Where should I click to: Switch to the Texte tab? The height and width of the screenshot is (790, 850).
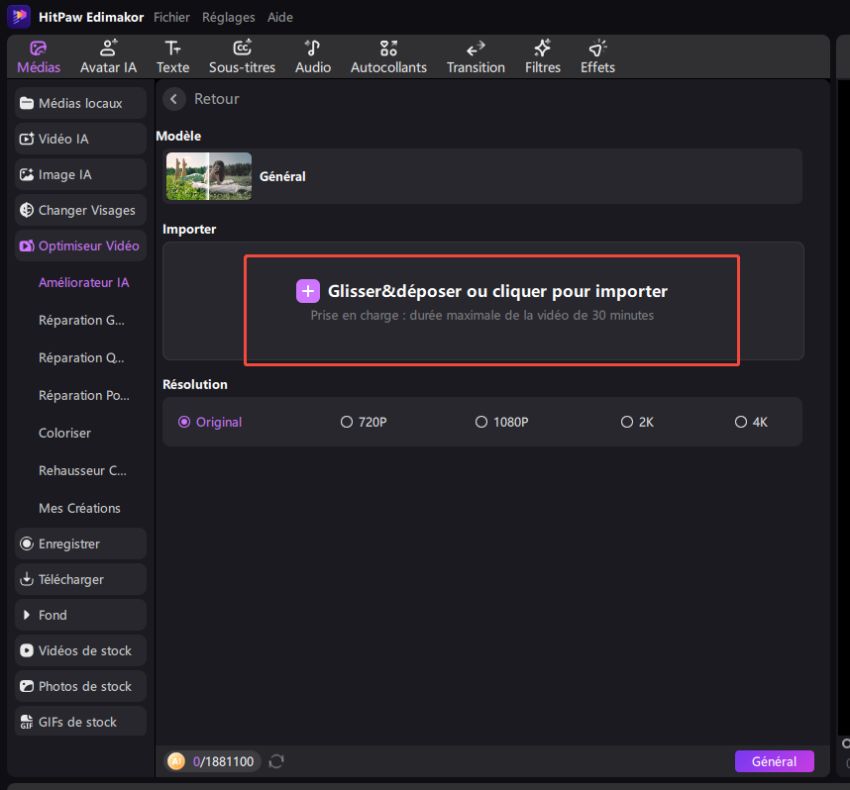pyautogui.click(x=173, y=57)
